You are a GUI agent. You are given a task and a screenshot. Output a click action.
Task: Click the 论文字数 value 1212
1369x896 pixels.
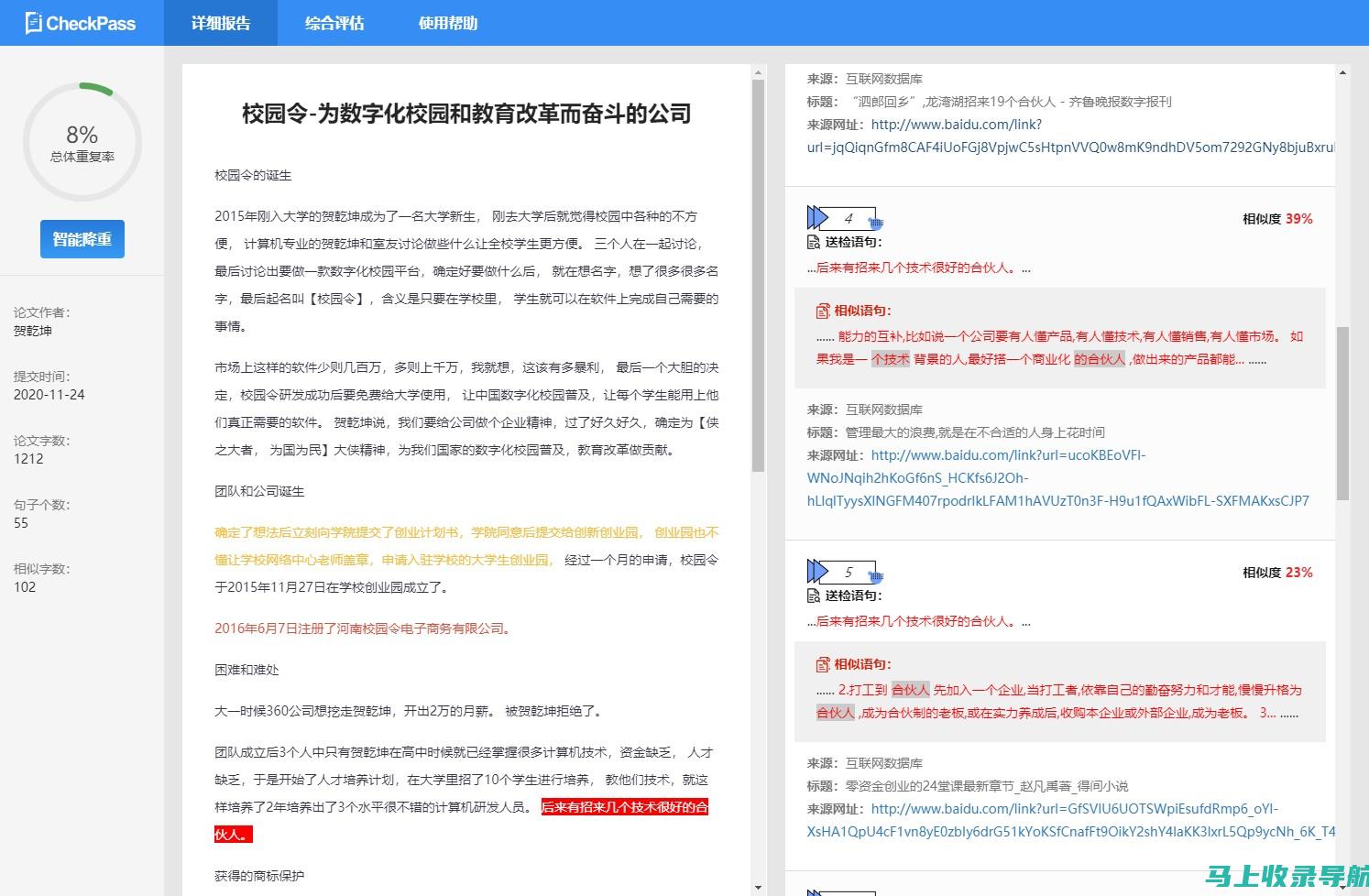pos(28,459)
